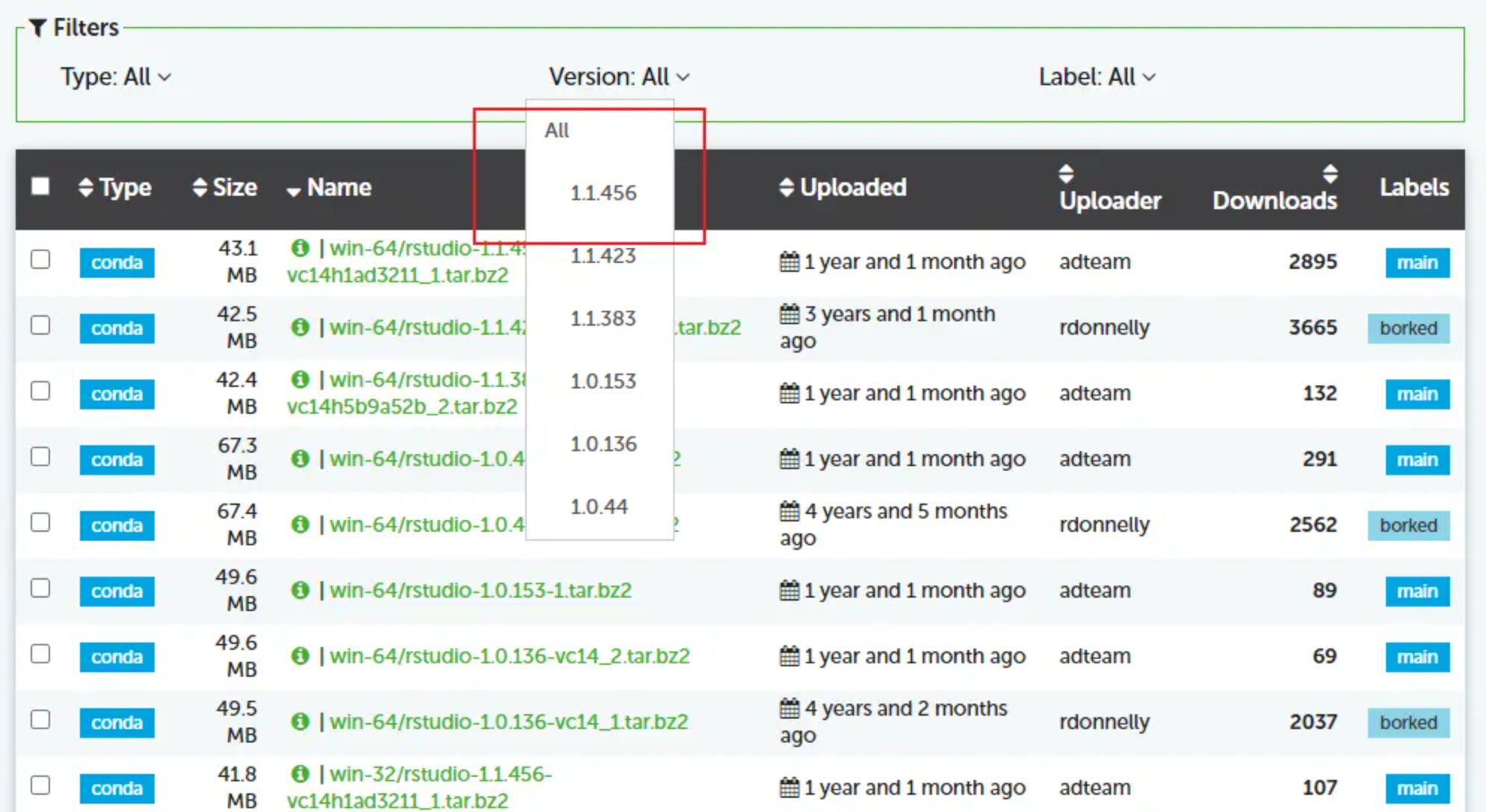
Task: Click info icon beside rstudio-1.0.136-vc14_1 file
Action: pyautogui.click(x=300, y=722)
